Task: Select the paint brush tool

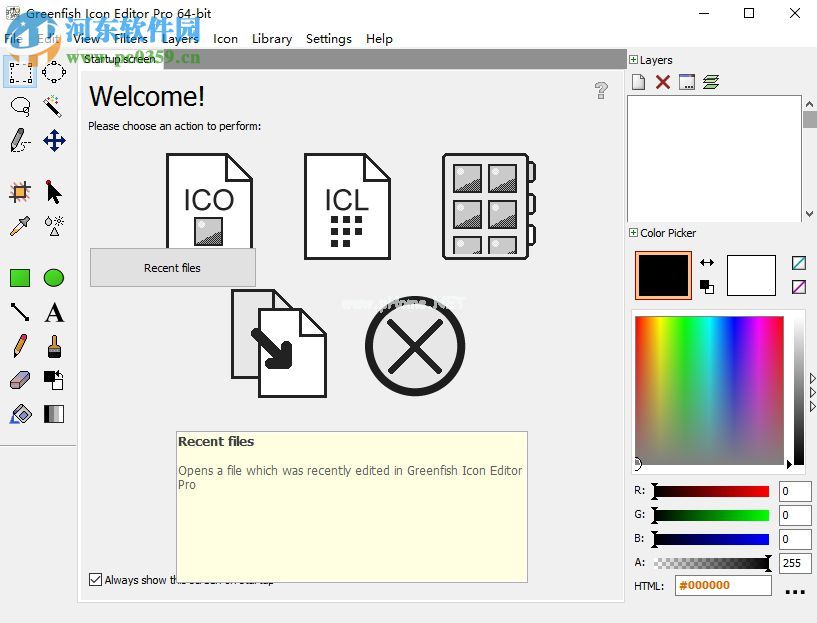Action: click(54, 346)
